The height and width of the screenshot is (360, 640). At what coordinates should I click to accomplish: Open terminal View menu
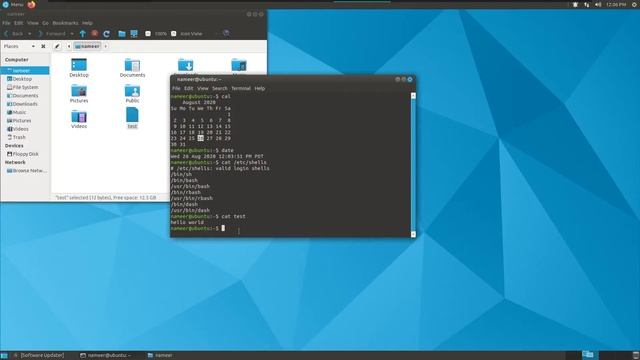click(x=203, y=88)
